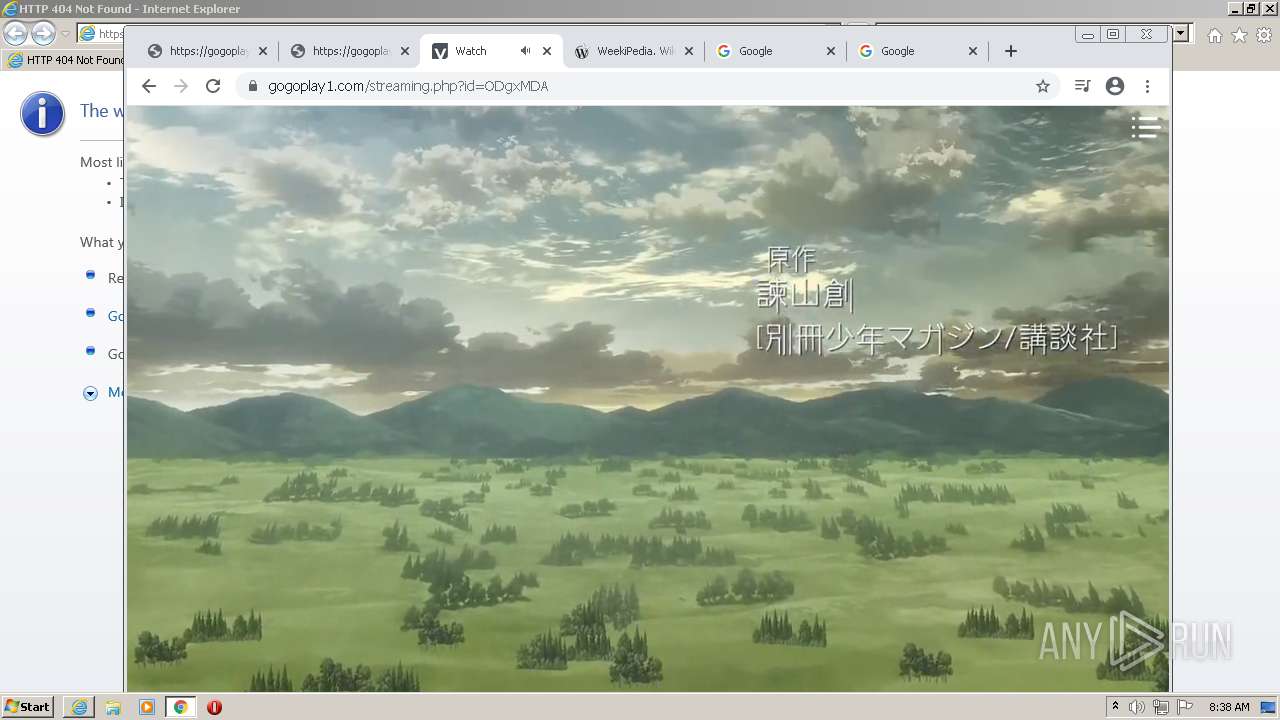Click Internet Explorer's forward button
This screenshot has width=1280, height=720.
tap(43, 34)
